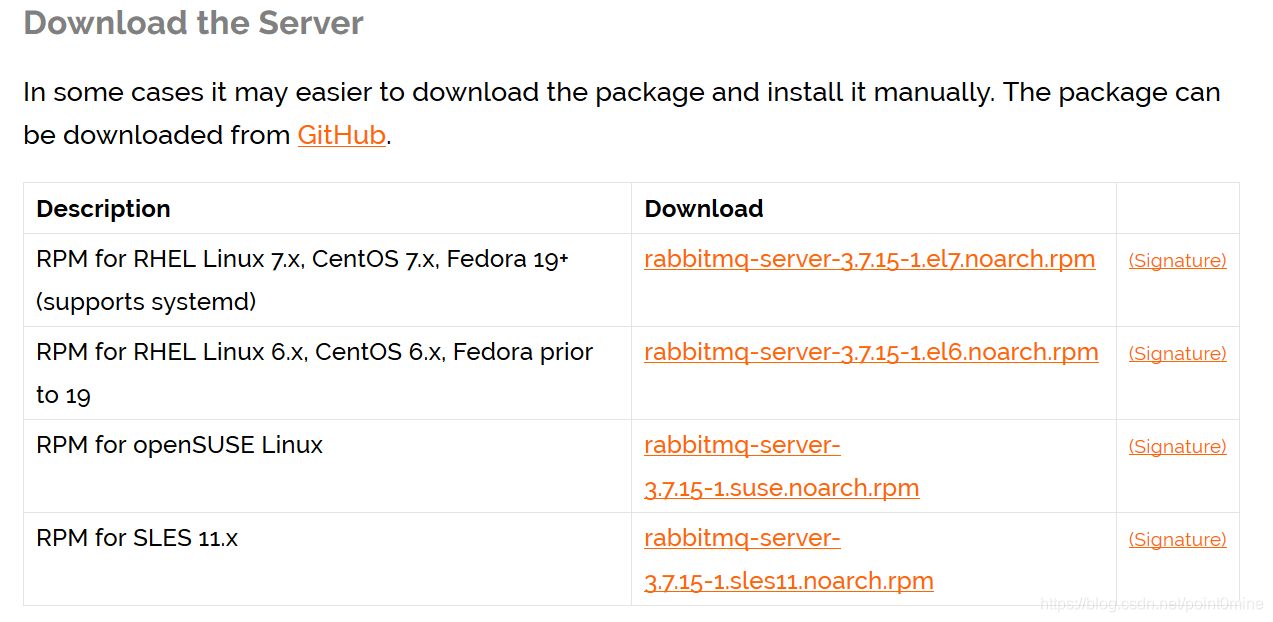
Task: Open Signature link for the el7 package
Action: 1177,260
